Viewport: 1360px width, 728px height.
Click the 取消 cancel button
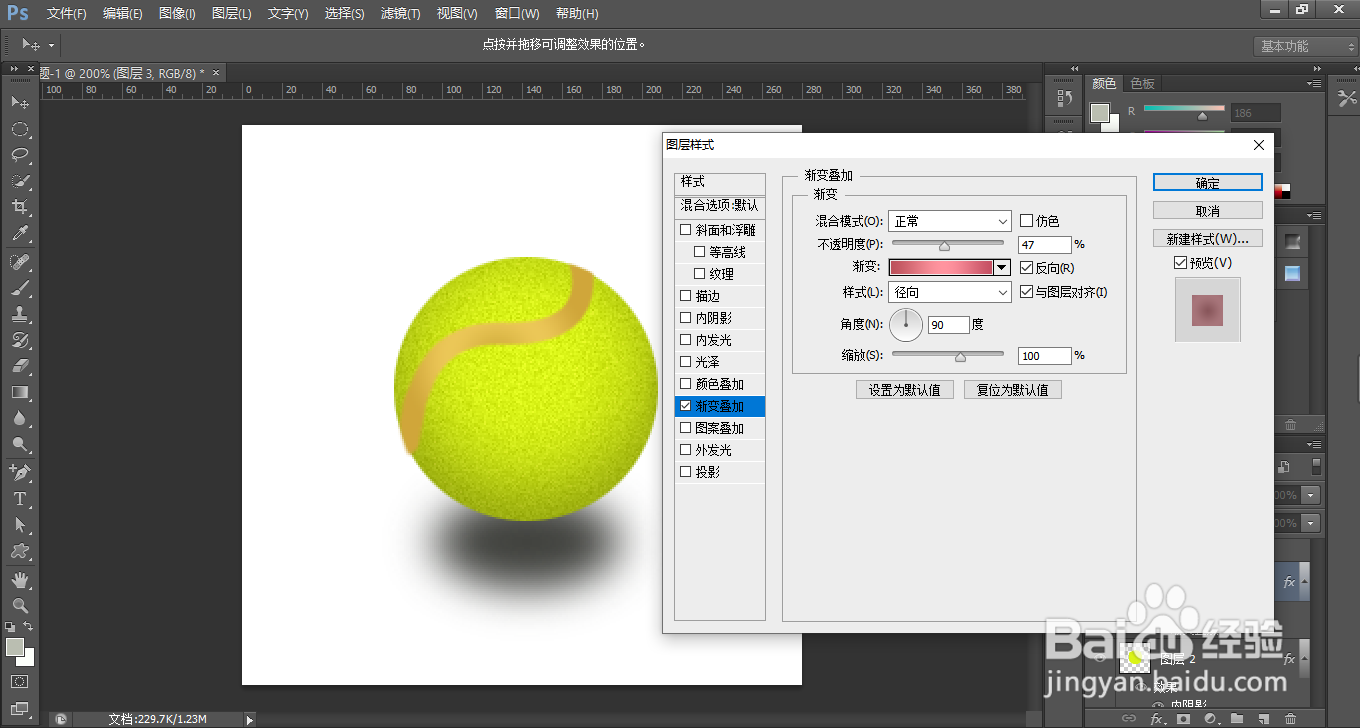pyautogui.click(x=1208, y=211)
